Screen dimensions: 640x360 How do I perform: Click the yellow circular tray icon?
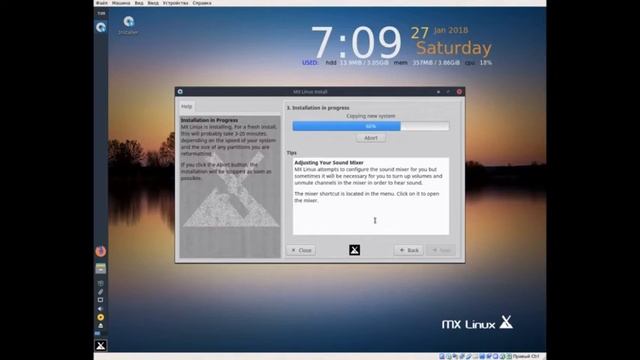100,317
